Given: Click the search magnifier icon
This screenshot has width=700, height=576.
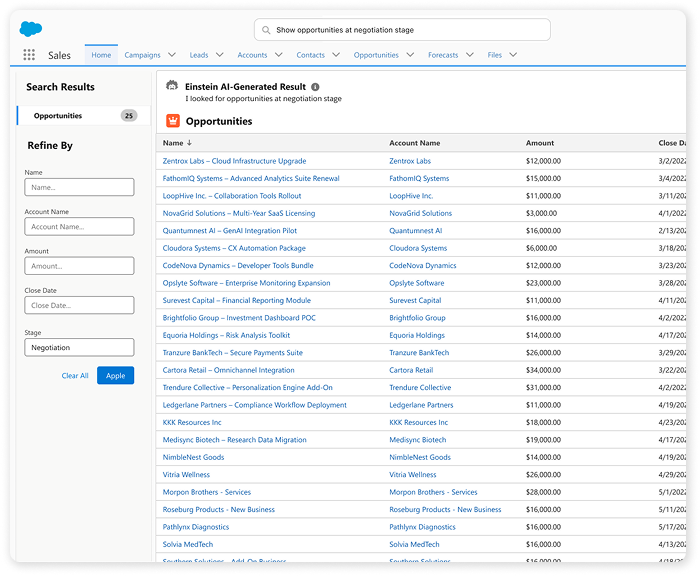Looking at the screenshot, I should click(x=266, y=30).
